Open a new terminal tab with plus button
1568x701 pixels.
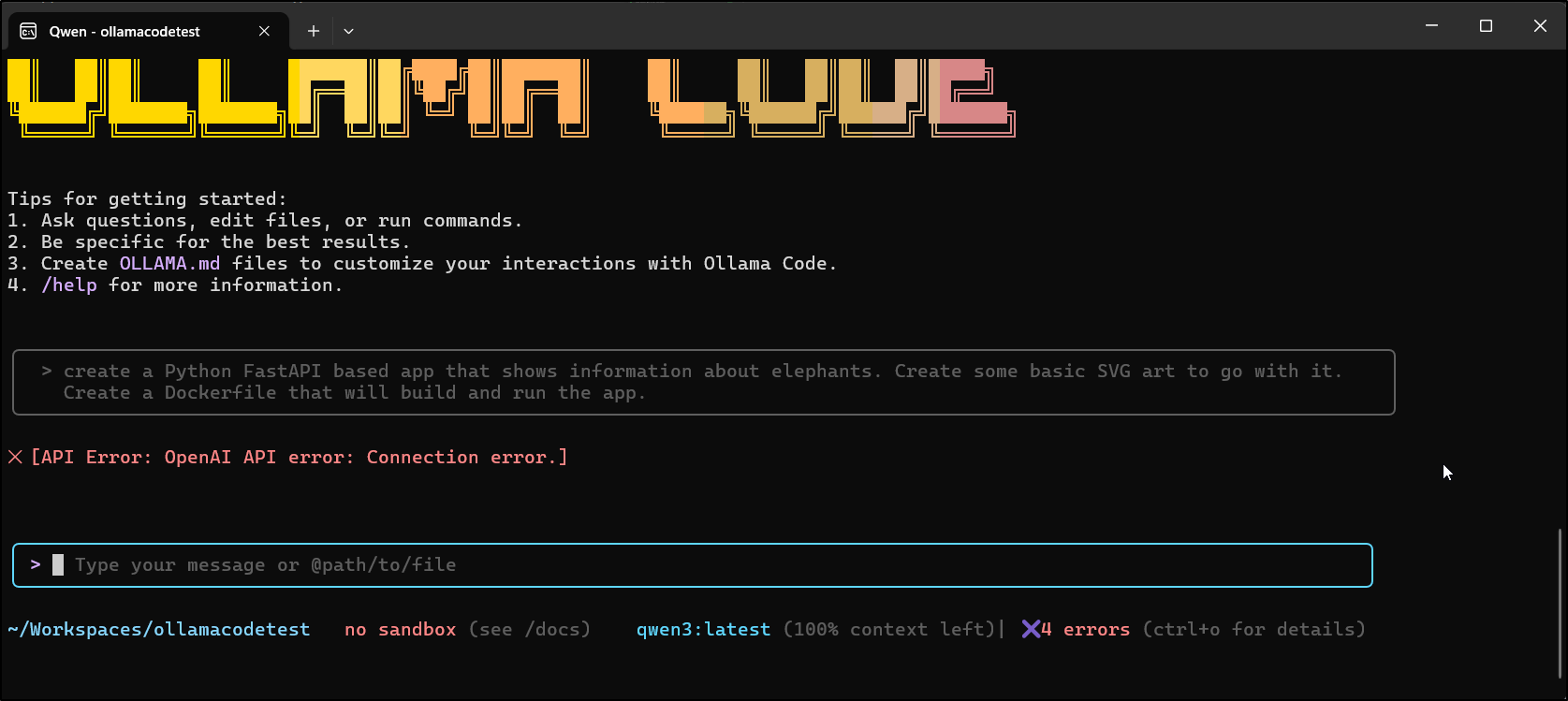[314, 31]
